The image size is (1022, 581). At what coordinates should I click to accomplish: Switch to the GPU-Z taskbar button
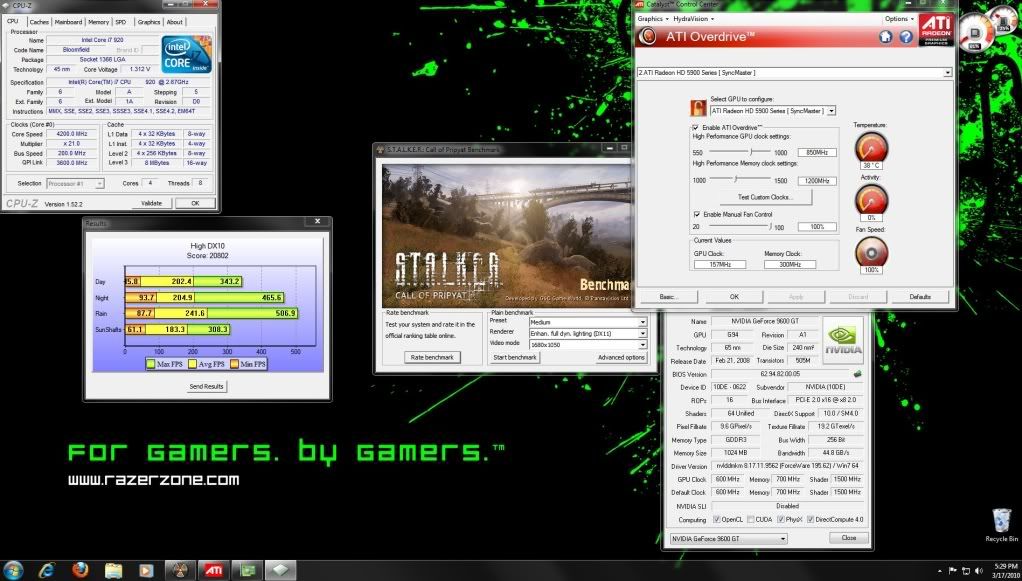tap(247, 571)
